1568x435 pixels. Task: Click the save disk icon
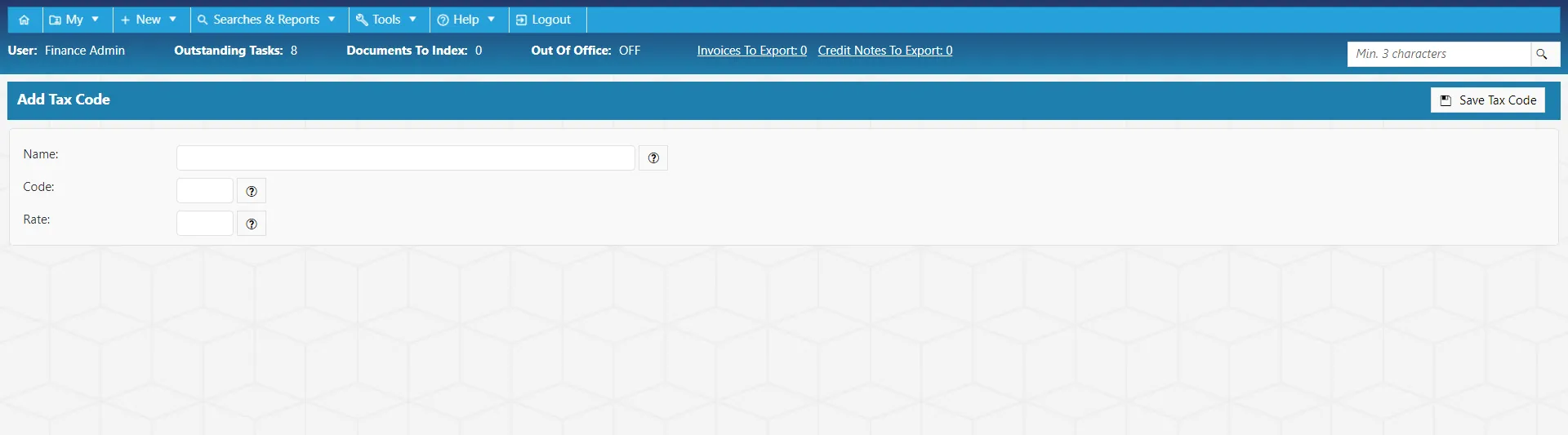1445,100
